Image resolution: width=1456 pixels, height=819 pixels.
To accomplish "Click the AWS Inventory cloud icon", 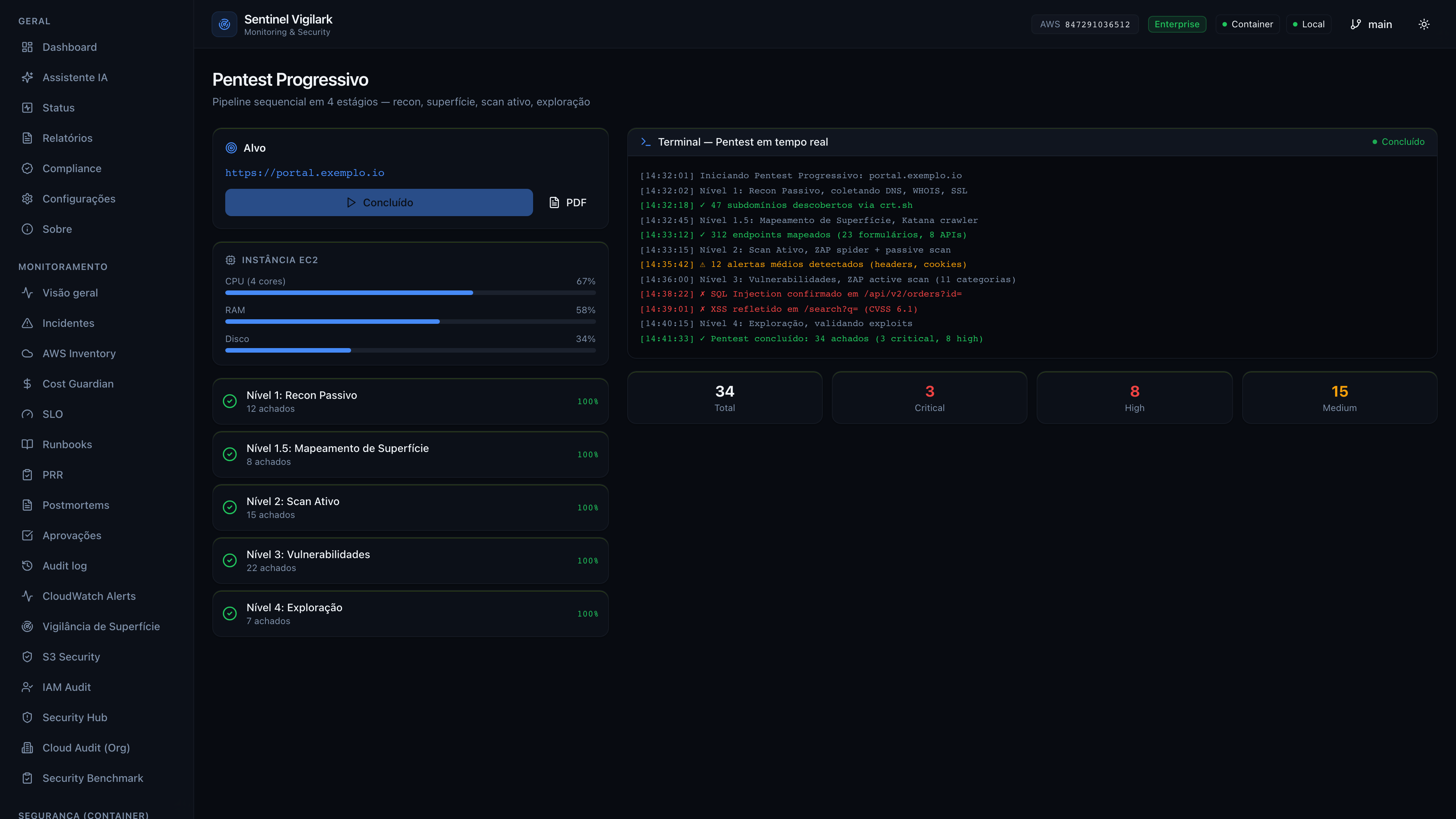I will click(27, 353).
